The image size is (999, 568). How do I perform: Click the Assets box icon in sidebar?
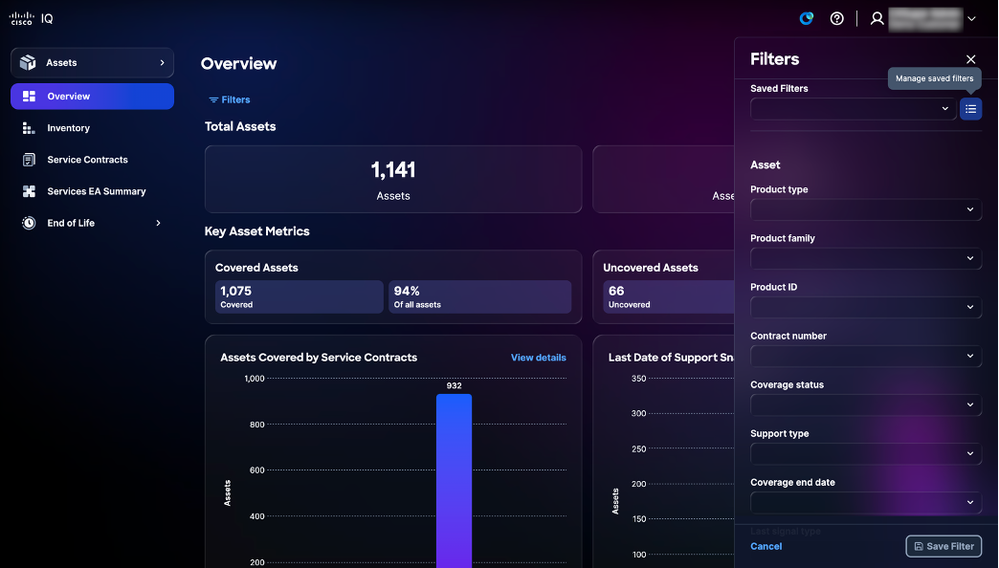pos(27,62)
